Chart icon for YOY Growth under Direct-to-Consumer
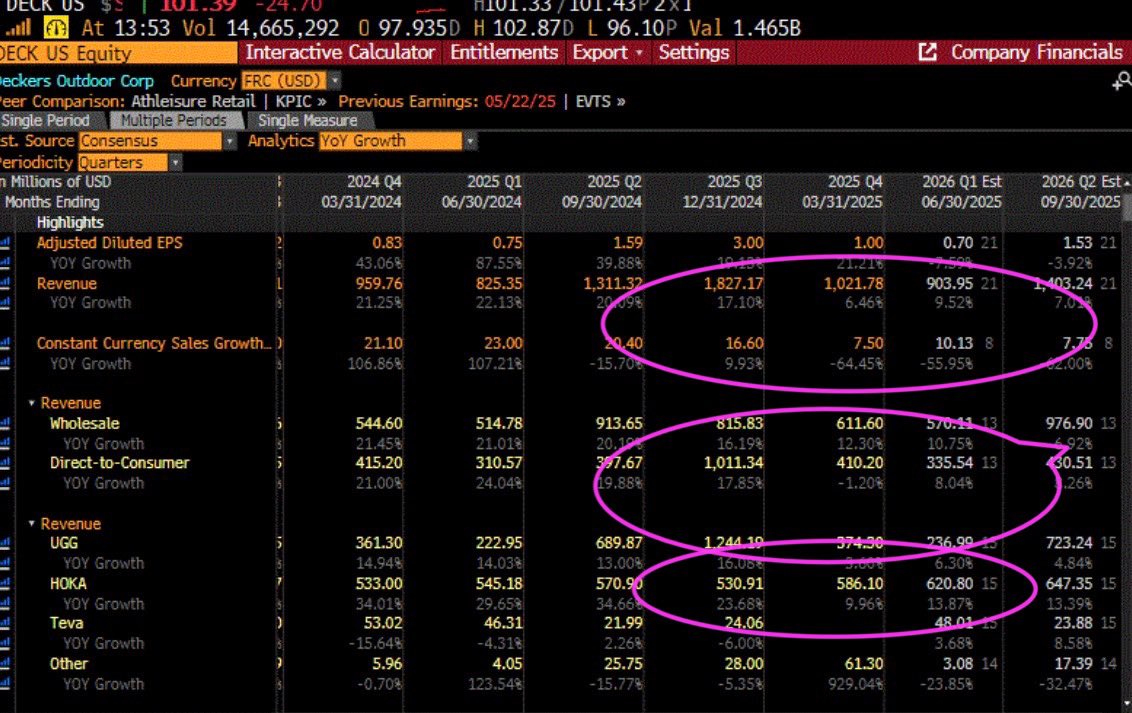The width and height of the screenshot is (1132, 713). [x=5, y=484]
